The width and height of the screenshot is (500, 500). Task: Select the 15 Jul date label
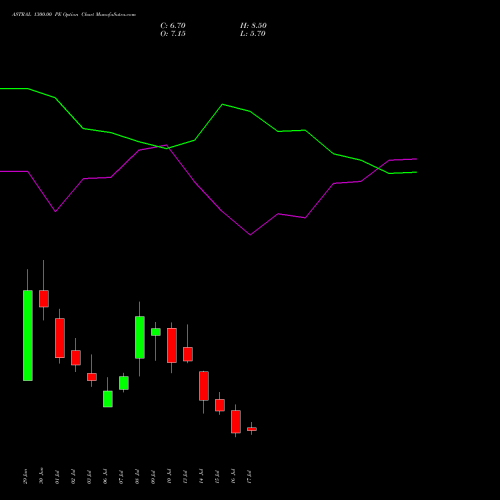pyautogui.click(x=218, y=477)
